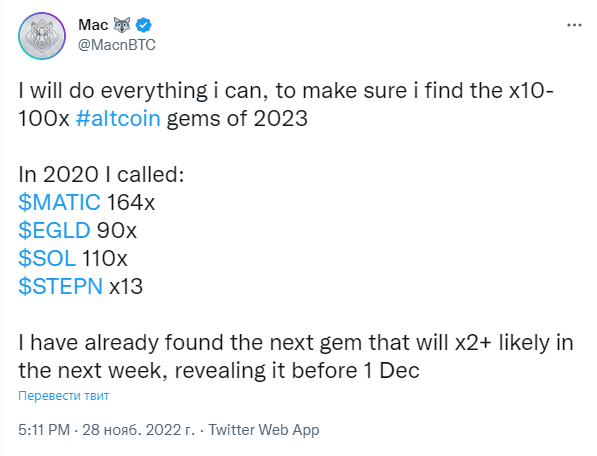Open the $STEPN cashtag
Viewport: 597px width, 456px height.
coord(61,286)
